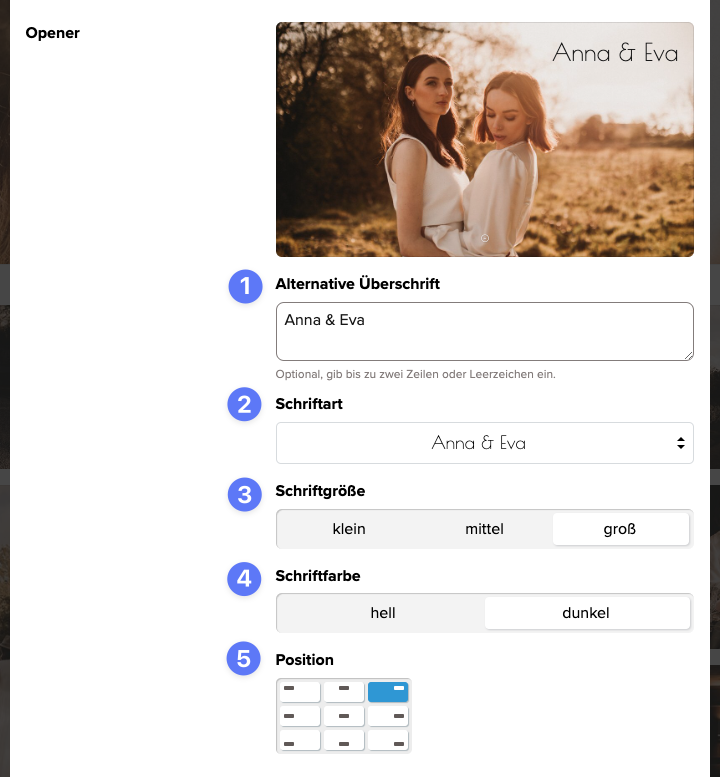Click the 'Anna & Eva' title on preview

tap(615, 53)
